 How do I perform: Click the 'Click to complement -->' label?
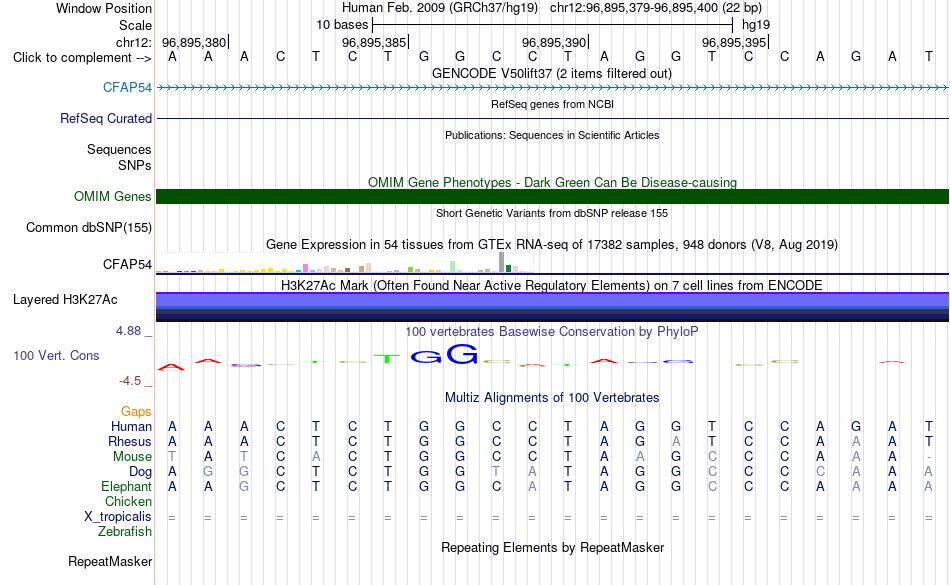click(82, 58)
